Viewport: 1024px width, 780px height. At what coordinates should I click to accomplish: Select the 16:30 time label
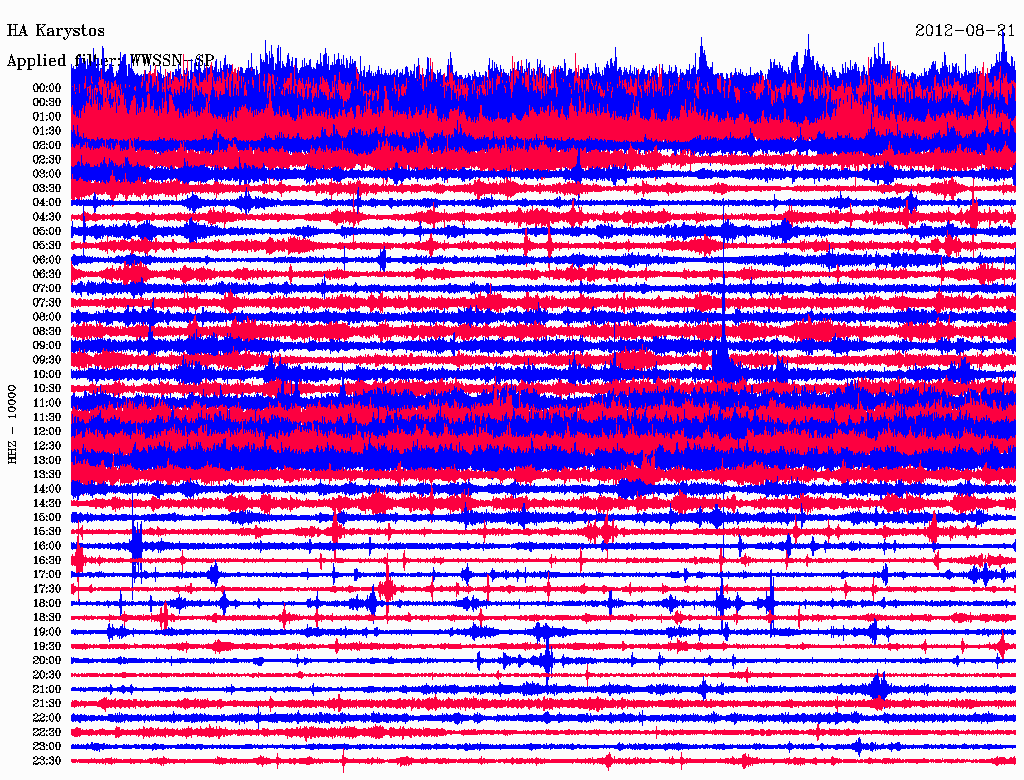46,561
